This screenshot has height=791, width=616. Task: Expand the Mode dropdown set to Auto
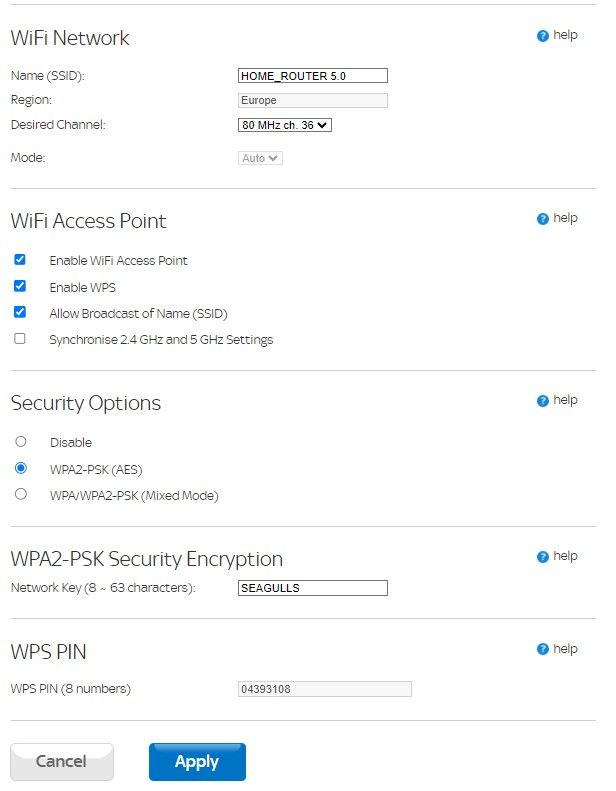tap(260, 158)
